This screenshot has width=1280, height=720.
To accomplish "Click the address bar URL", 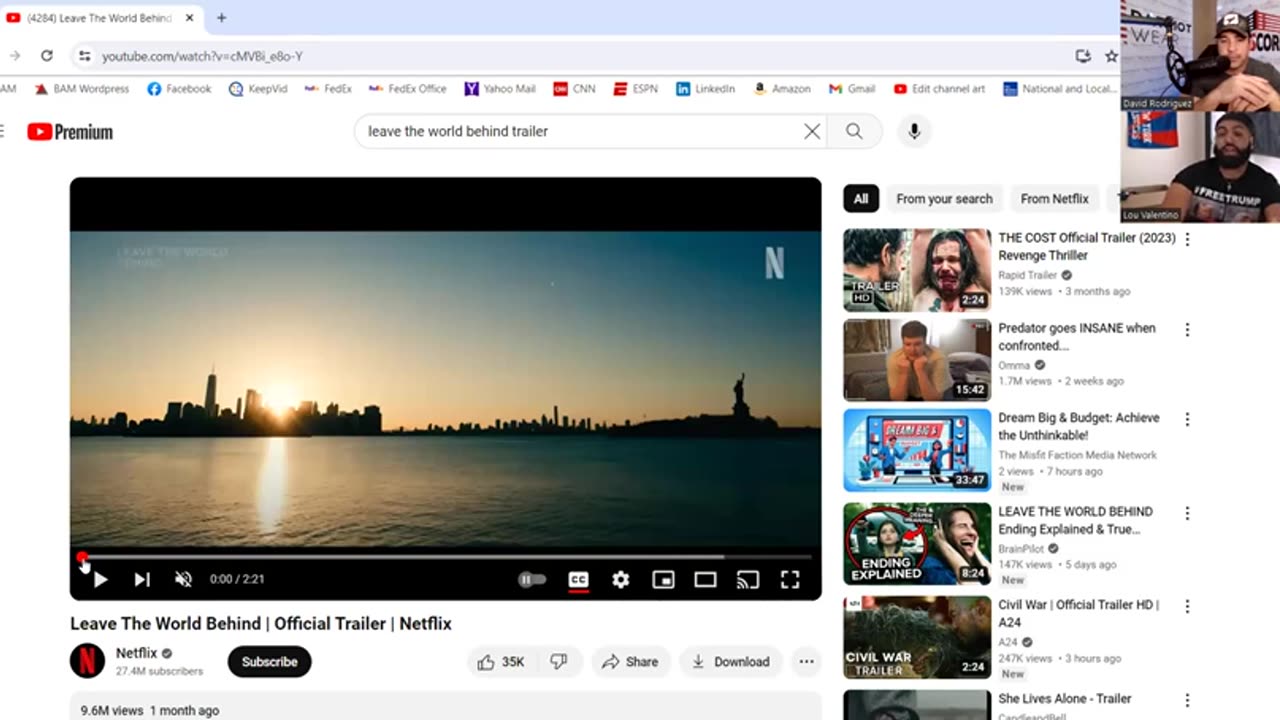I will (x=202, y=57).
